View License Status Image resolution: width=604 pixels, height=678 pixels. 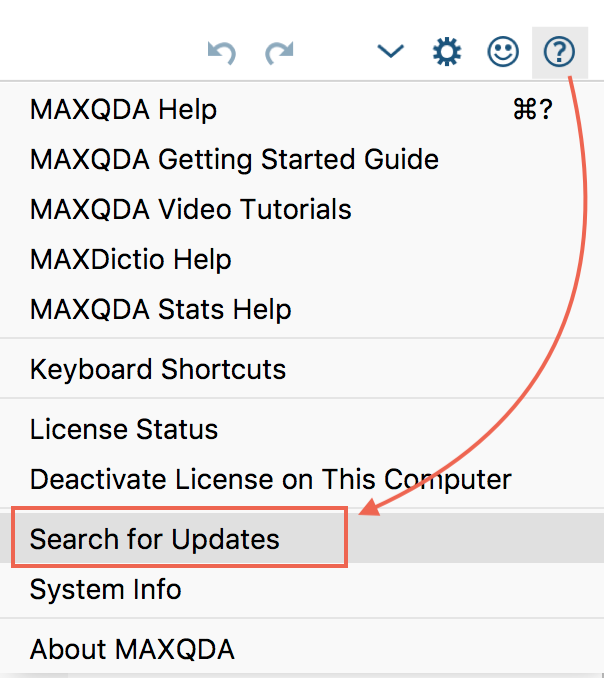coord(302,429)
